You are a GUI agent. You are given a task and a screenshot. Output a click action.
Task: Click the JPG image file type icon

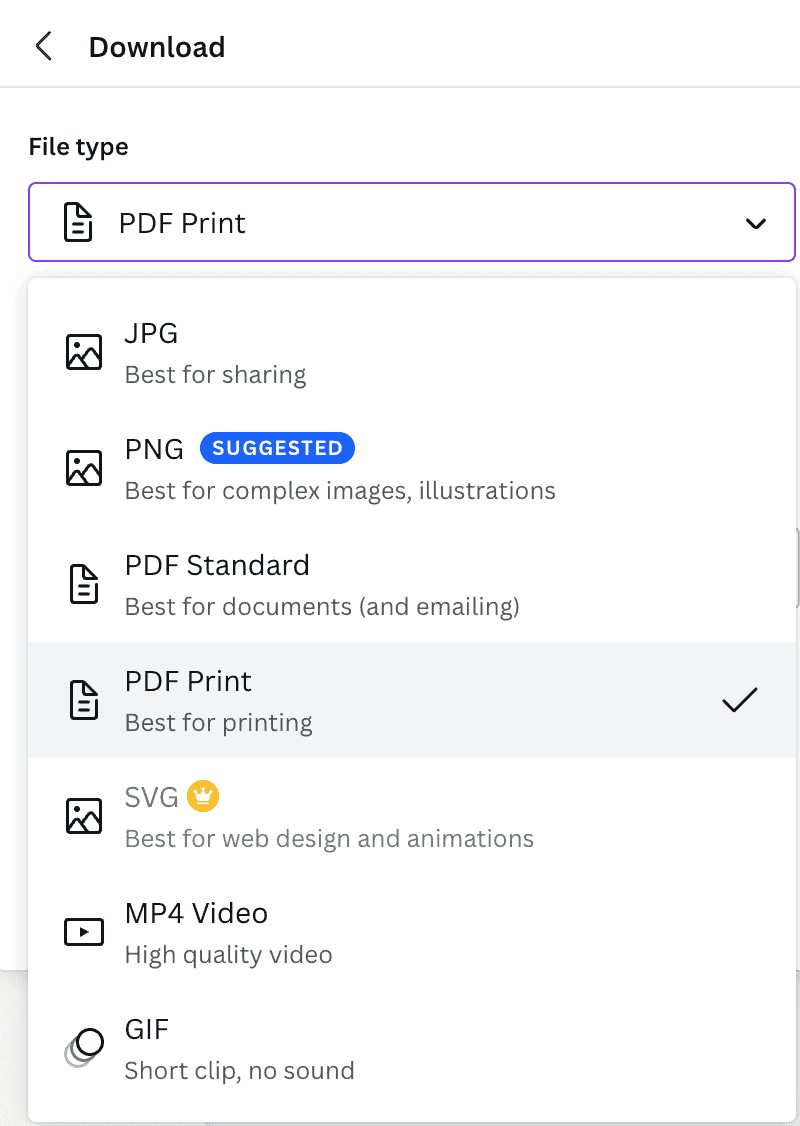tap(84, 351)
